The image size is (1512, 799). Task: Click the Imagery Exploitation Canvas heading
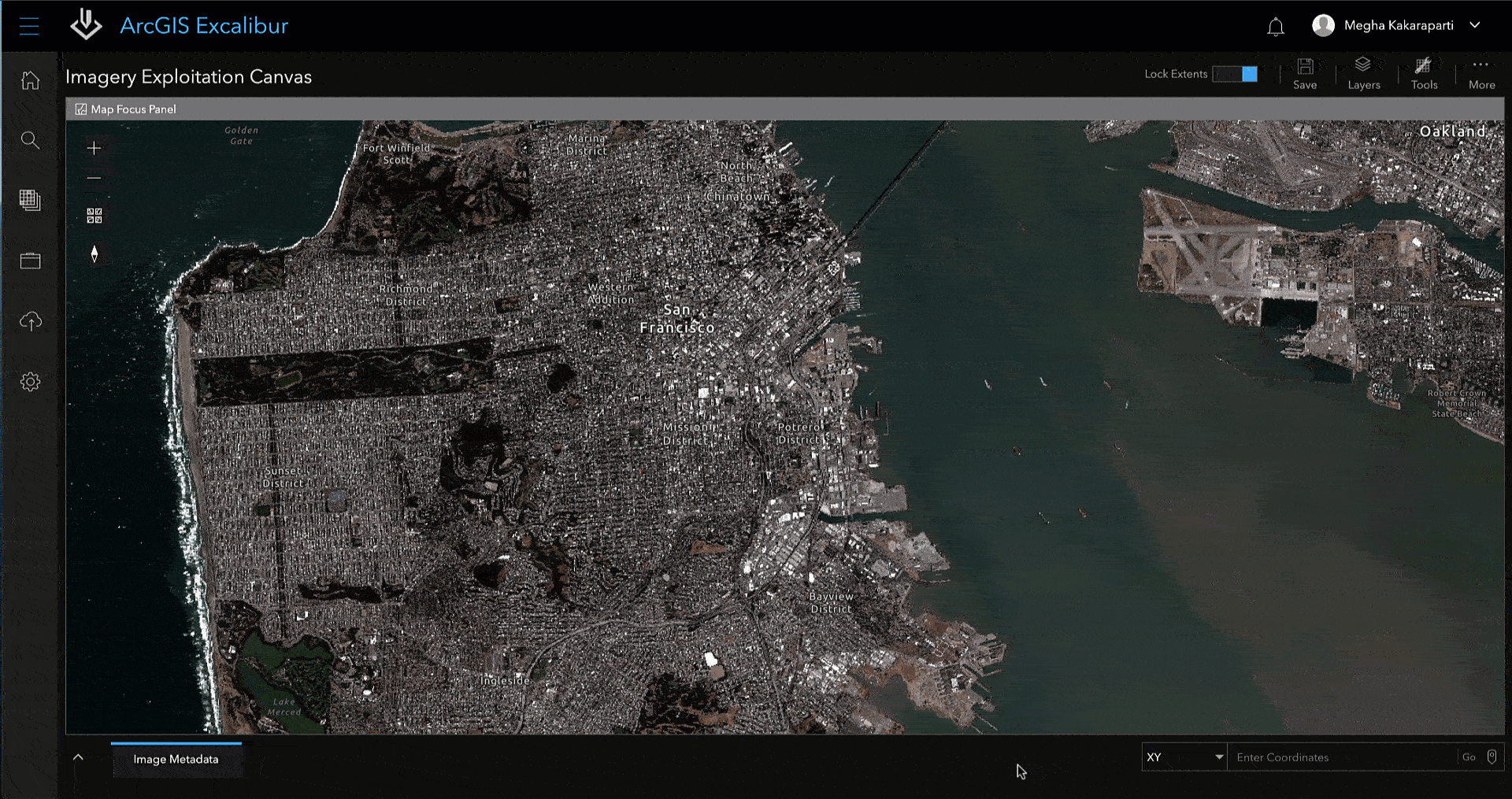(189, 77)
